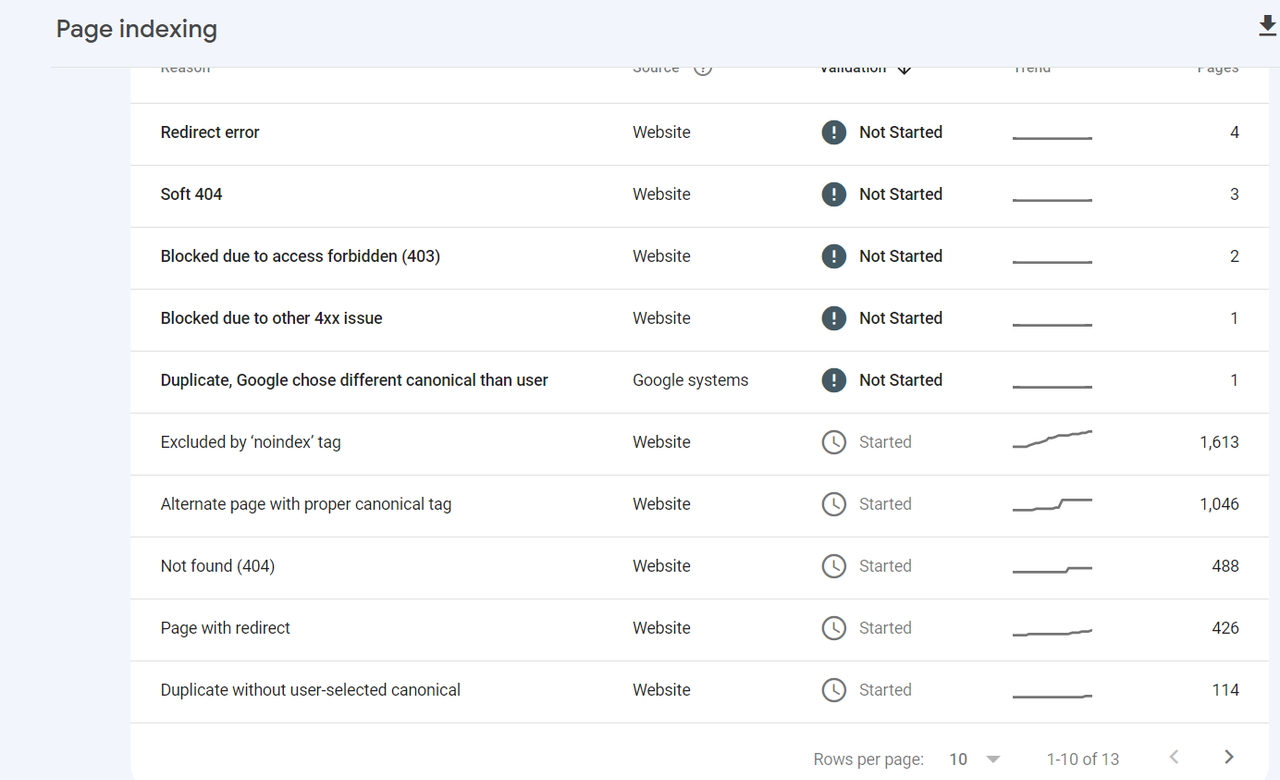Click the trend sparkline for Not found (404)
The image size is (1280, 780).
[1052, 570]
